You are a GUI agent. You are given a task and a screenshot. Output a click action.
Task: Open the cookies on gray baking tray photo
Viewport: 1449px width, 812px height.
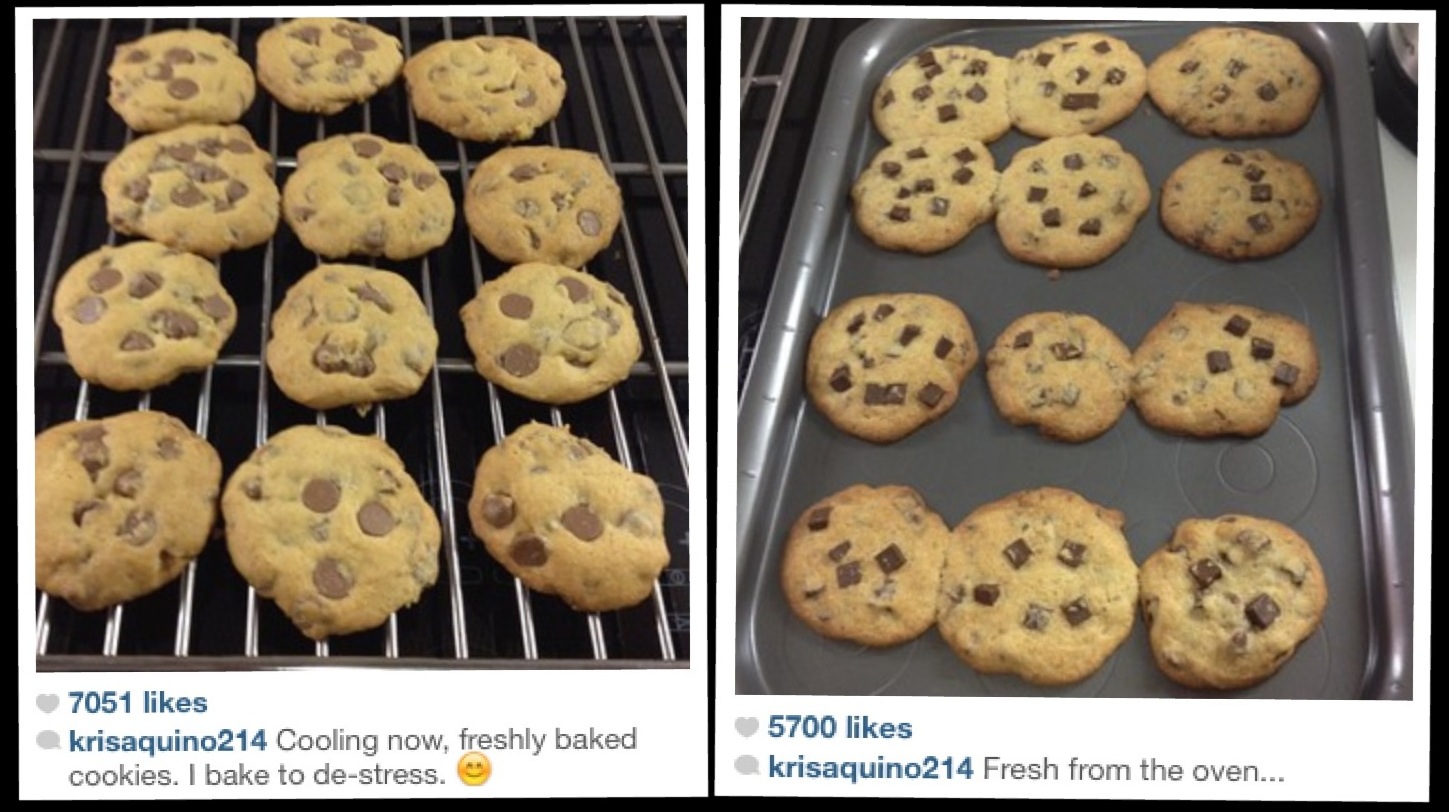[1076, 357]
